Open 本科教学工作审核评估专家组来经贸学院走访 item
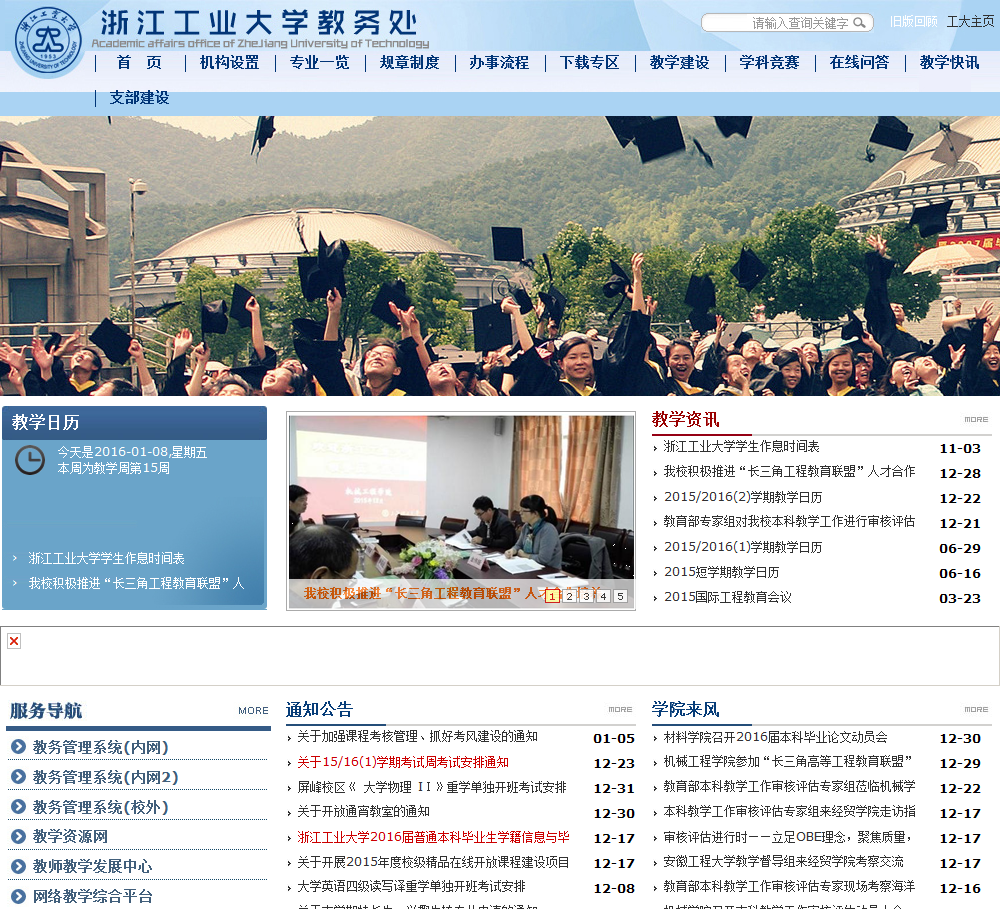Image resolution: width=1000 pixels, height=909 pixels. click(790, 811)
